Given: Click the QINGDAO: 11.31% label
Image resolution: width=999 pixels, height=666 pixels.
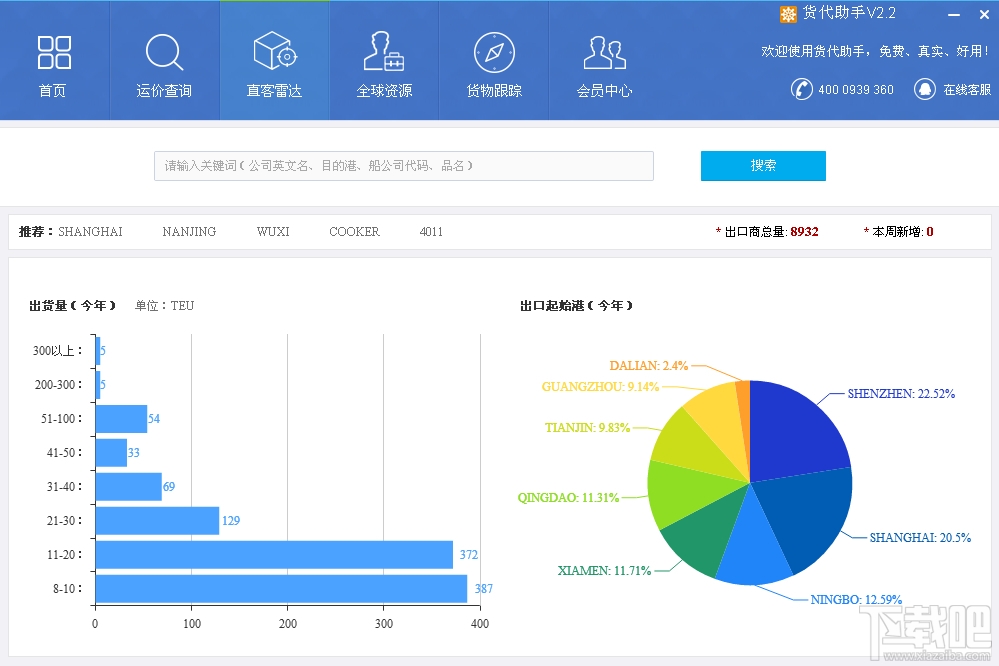Looking at the screenshot, I should [x=568, y=498].
